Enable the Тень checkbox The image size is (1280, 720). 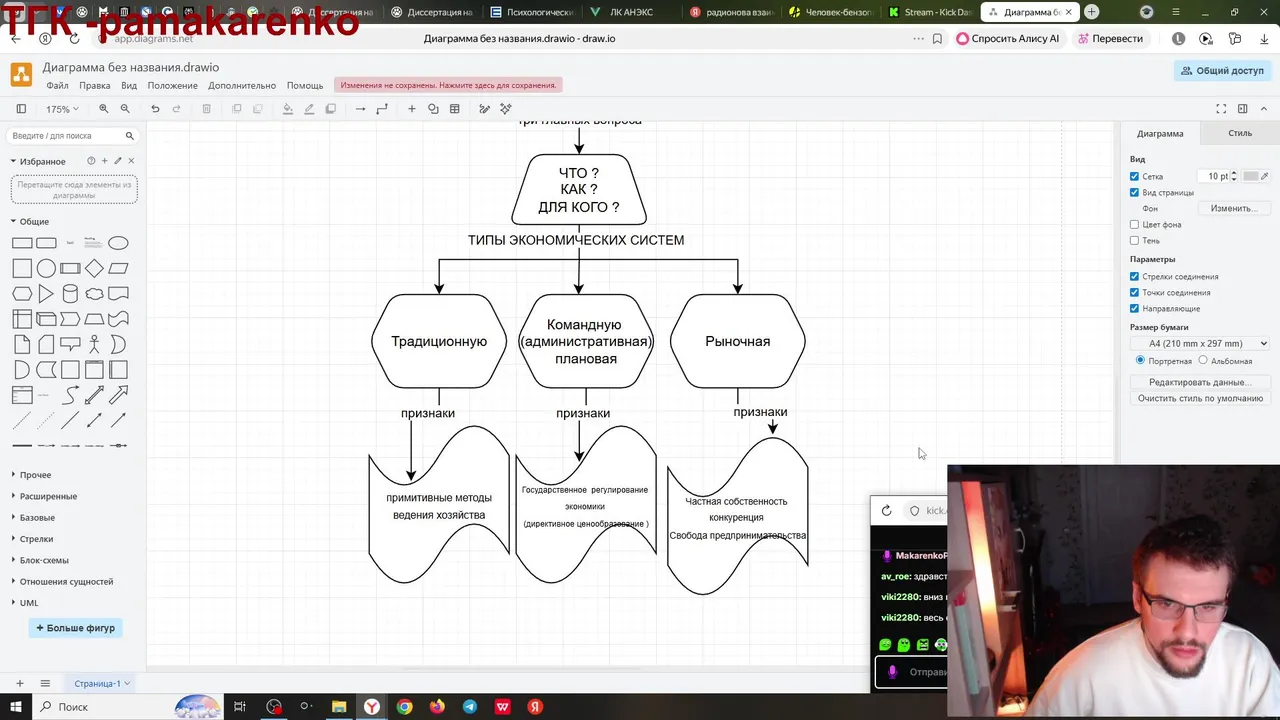tap(1134, 240)
